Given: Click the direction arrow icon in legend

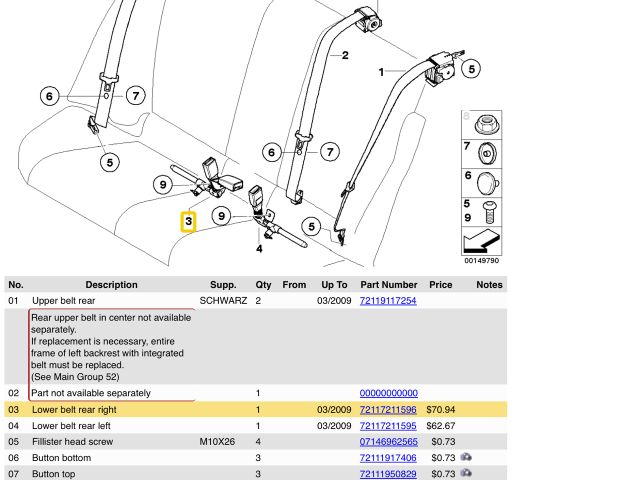Looking at the screenshot, I should [481, 243].
